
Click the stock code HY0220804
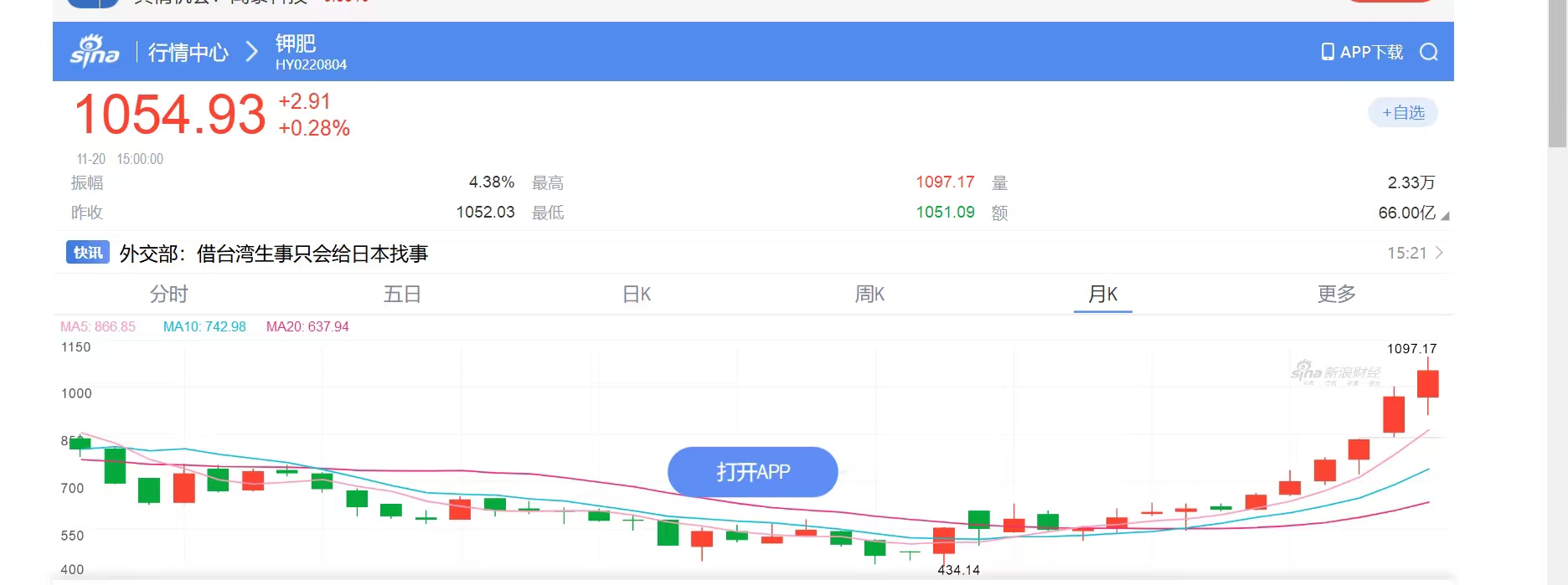311,65
